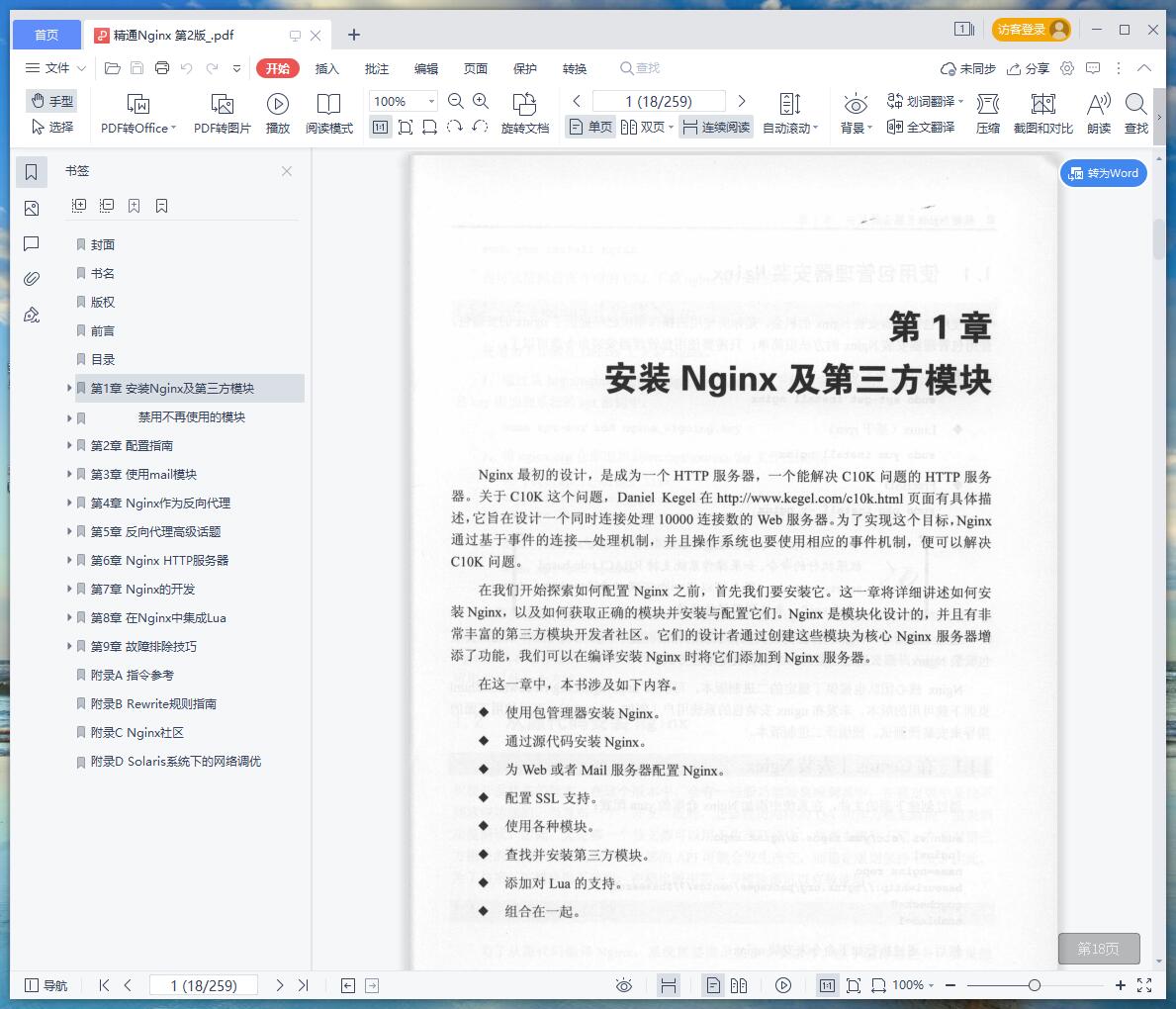The width and height of the screenshot is (1176, 1009).
Task: Click fullscreen icon in status bar
Action: coord(1144,985)
